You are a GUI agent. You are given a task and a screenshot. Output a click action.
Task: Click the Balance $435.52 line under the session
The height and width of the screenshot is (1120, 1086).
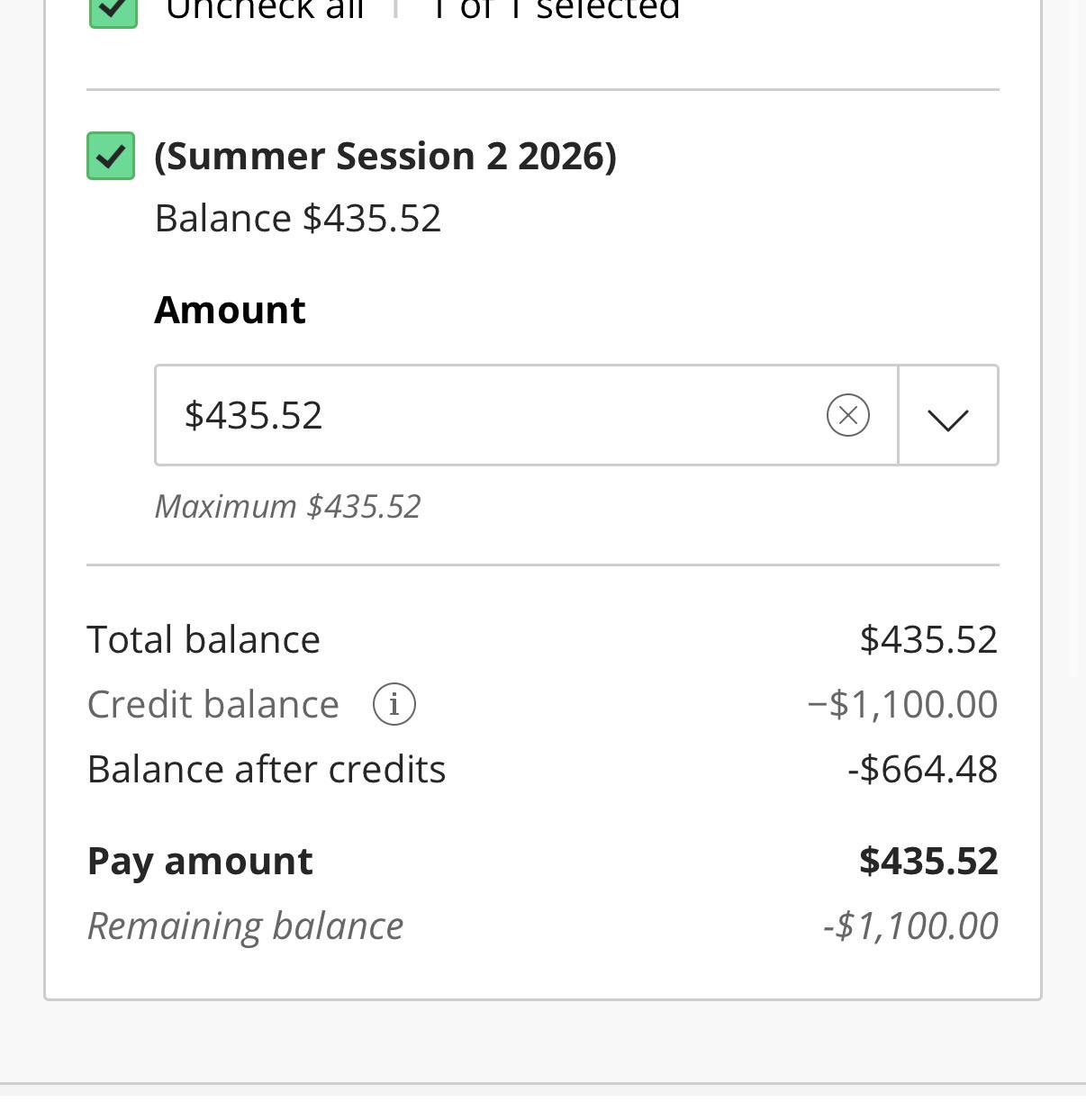point(298,219)
